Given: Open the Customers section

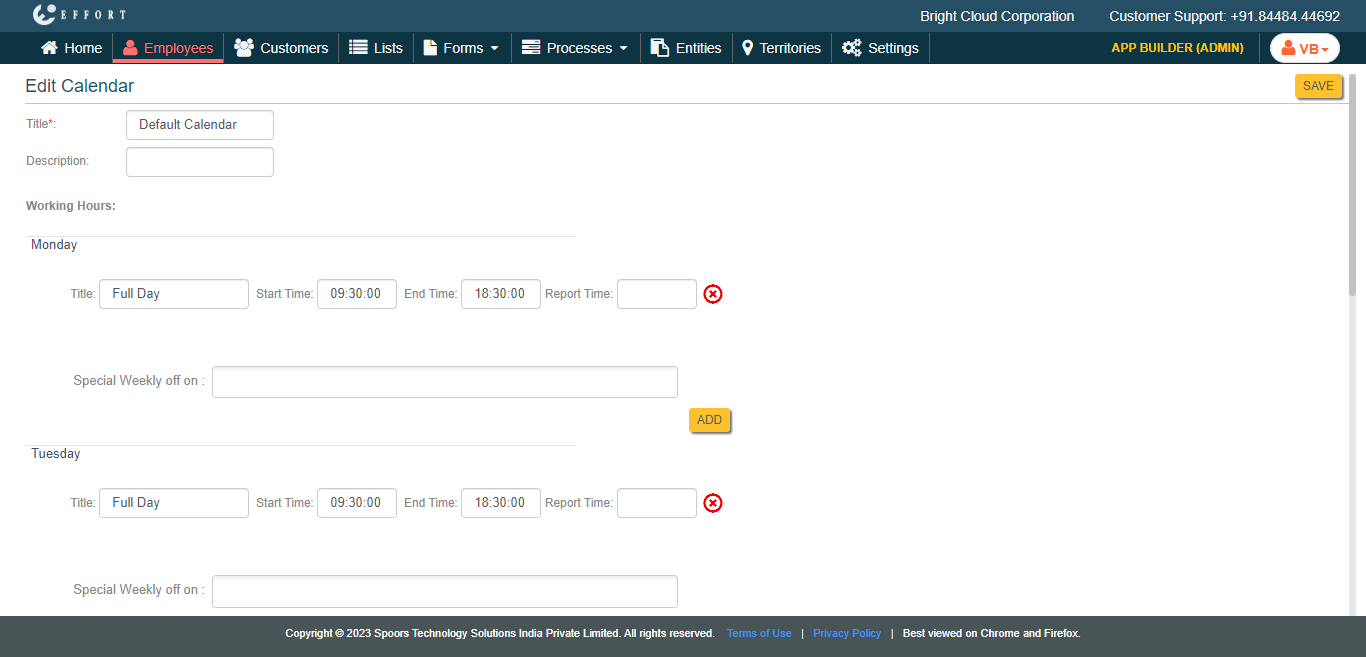Looking at the screenshot, I should pos(281,48).
